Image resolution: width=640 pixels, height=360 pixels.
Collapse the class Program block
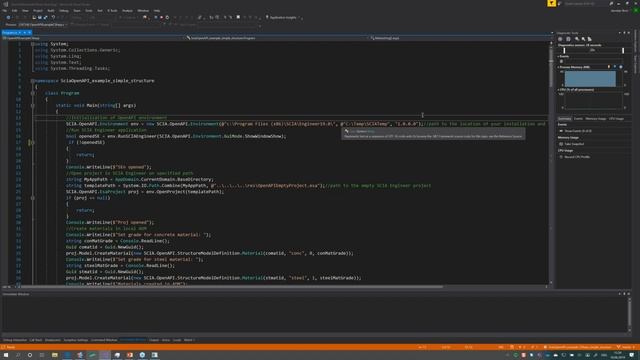point(32,93)
